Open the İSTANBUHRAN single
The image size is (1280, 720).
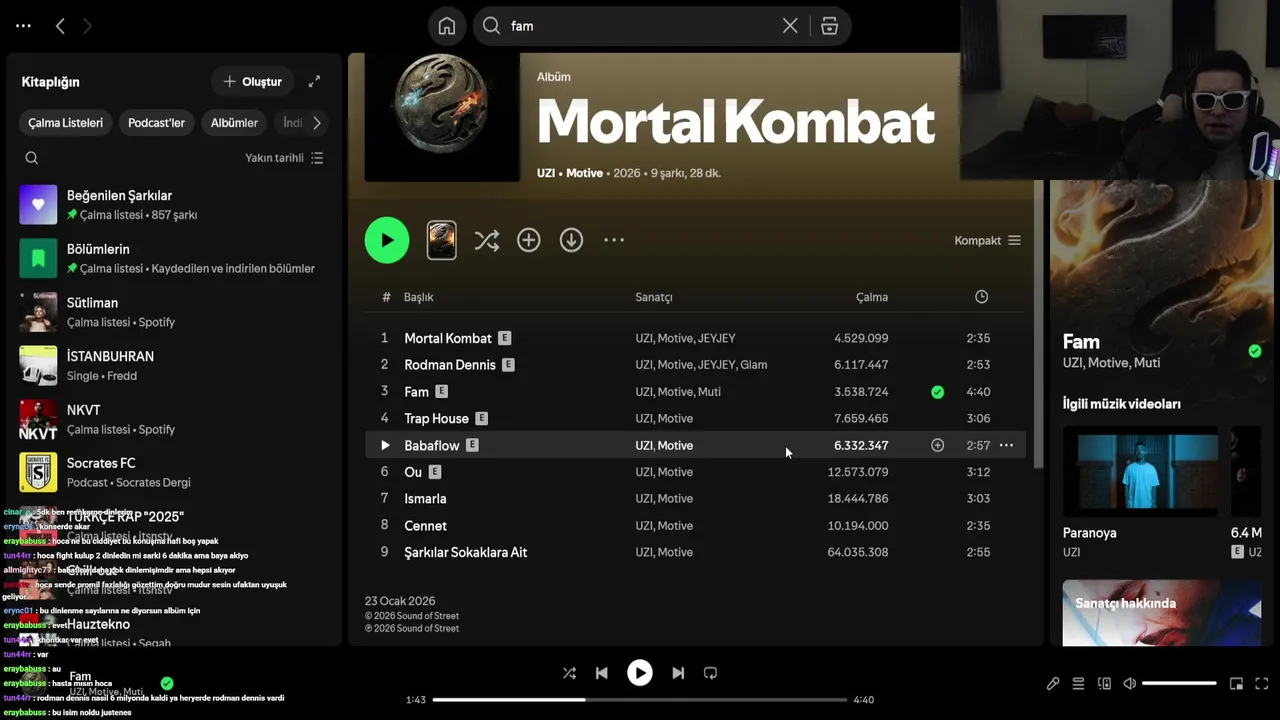pyautogui.click(x=175, y=365)
